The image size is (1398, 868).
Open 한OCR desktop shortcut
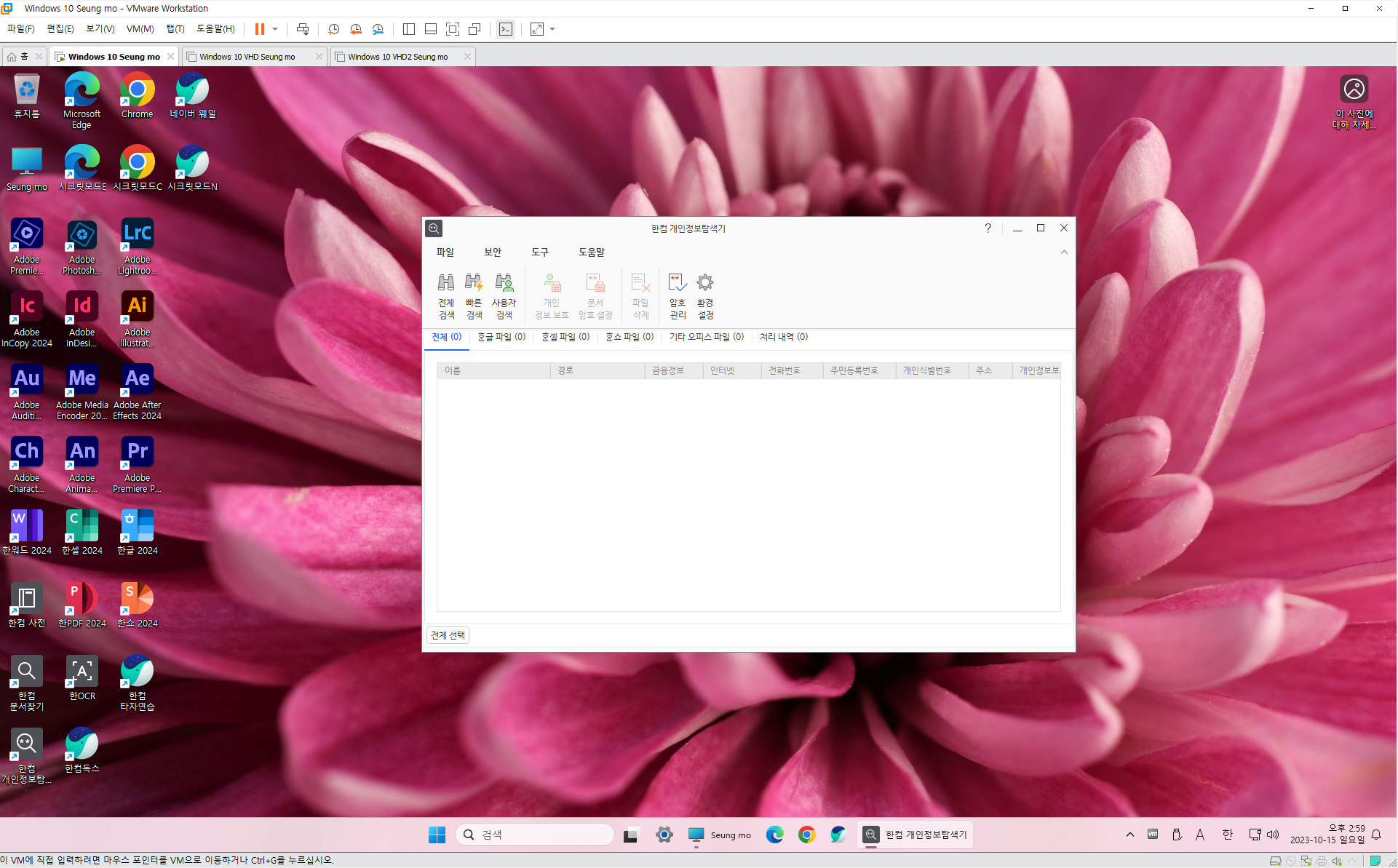tap(82, 678)
